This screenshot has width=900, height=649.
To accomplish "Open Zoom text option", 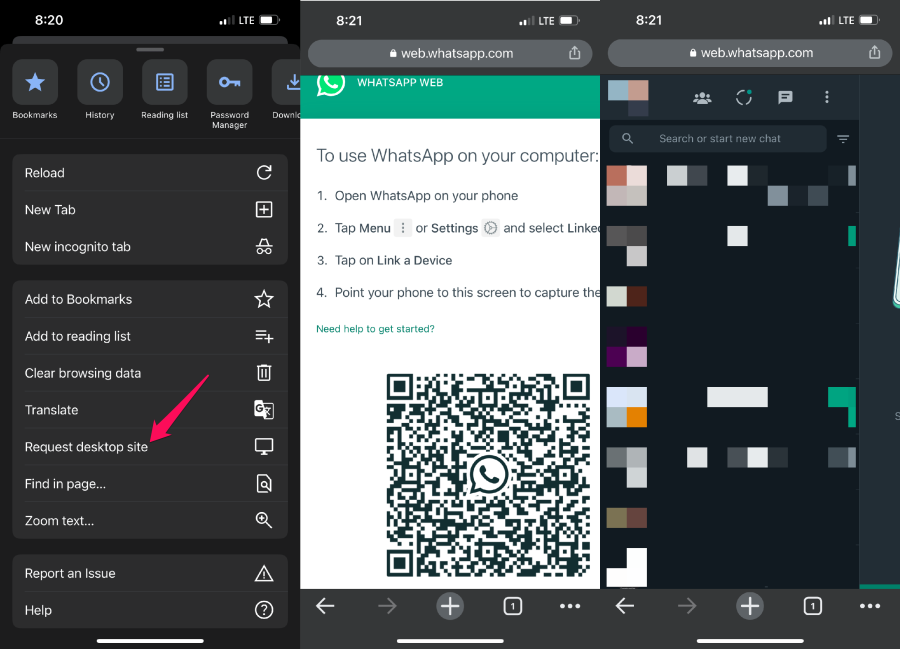I will click(x=150, y=520).
